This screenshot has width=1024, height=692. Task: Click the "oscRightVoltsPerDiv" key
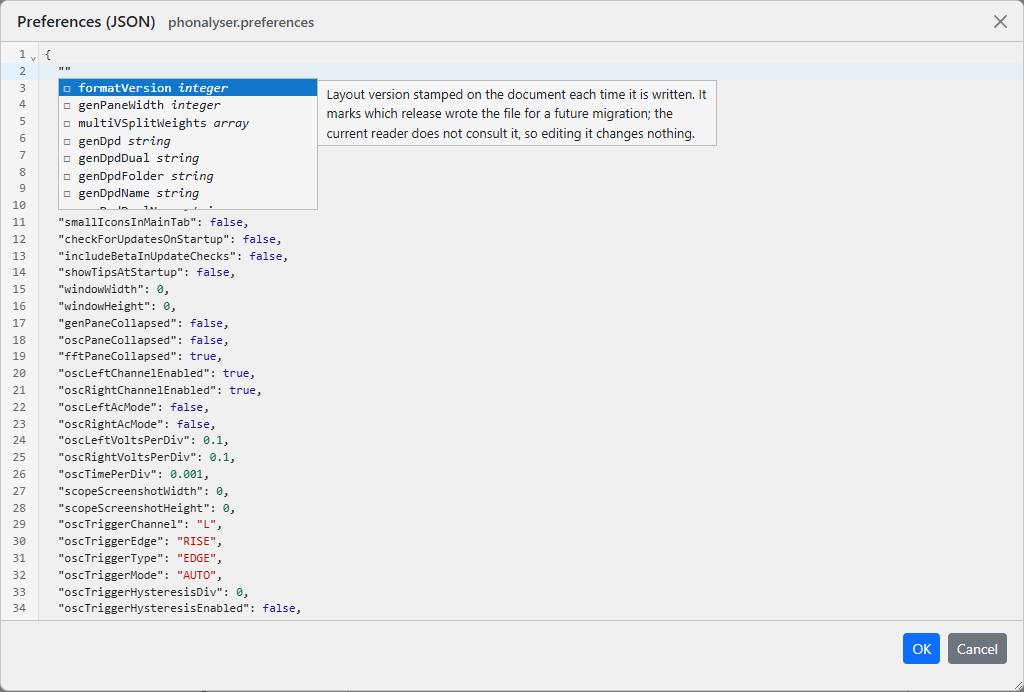(127, 458)
